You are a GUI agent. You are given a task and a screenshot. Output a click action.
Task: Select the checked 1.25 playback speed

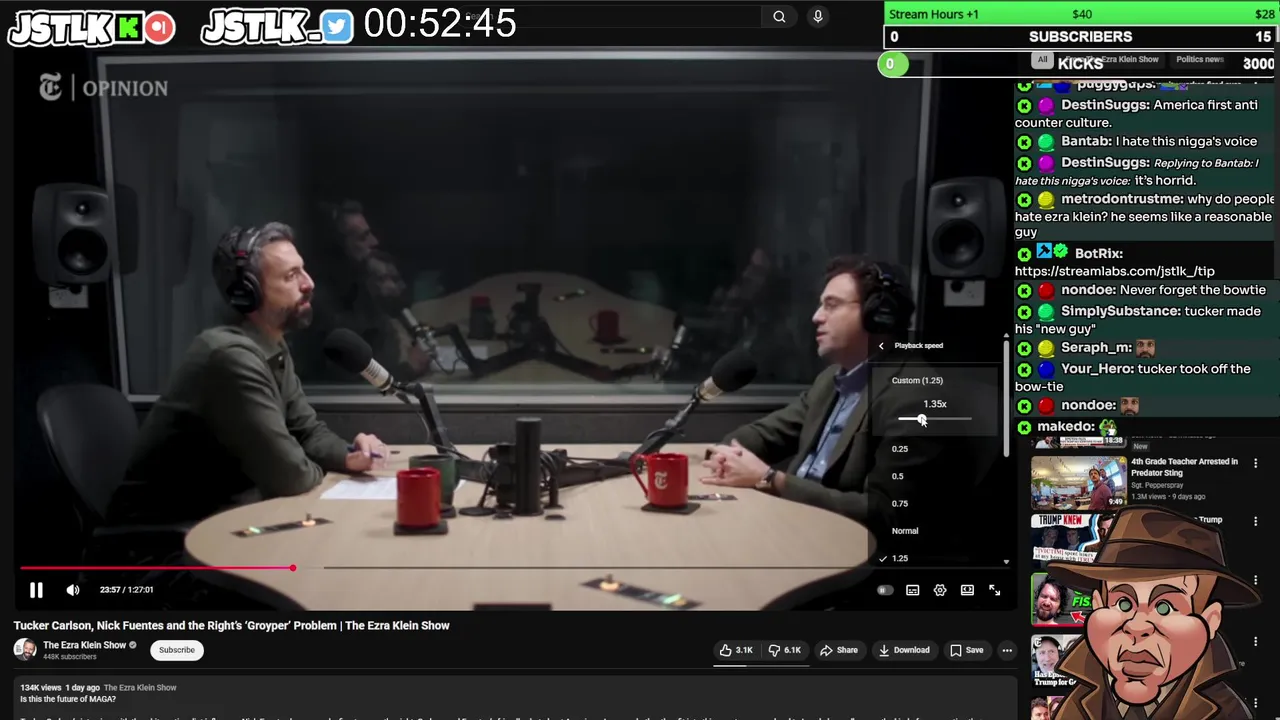click(900, 558)
